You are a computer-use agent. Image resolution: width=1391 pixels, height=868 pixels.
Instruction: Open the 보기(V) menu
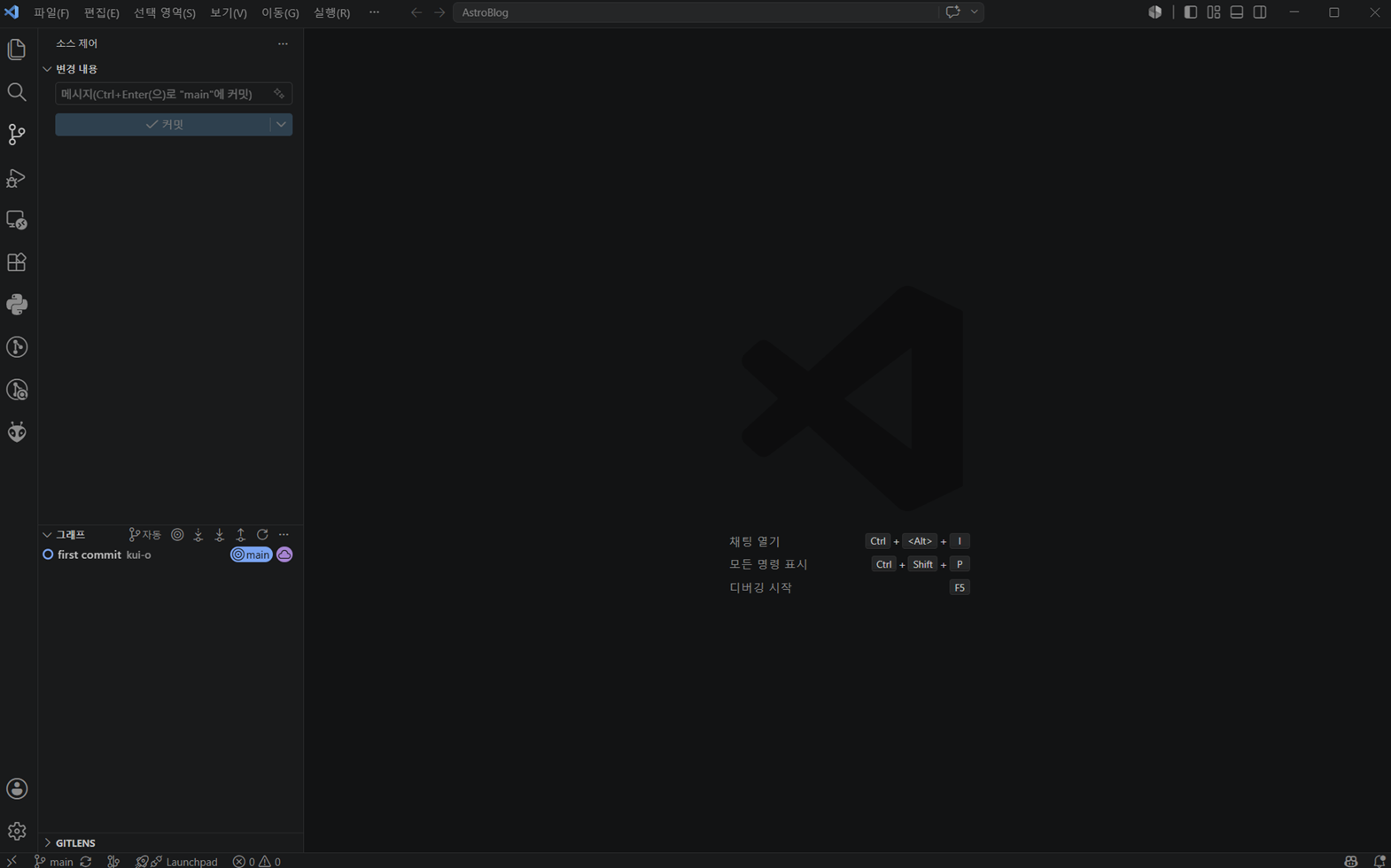229,12
